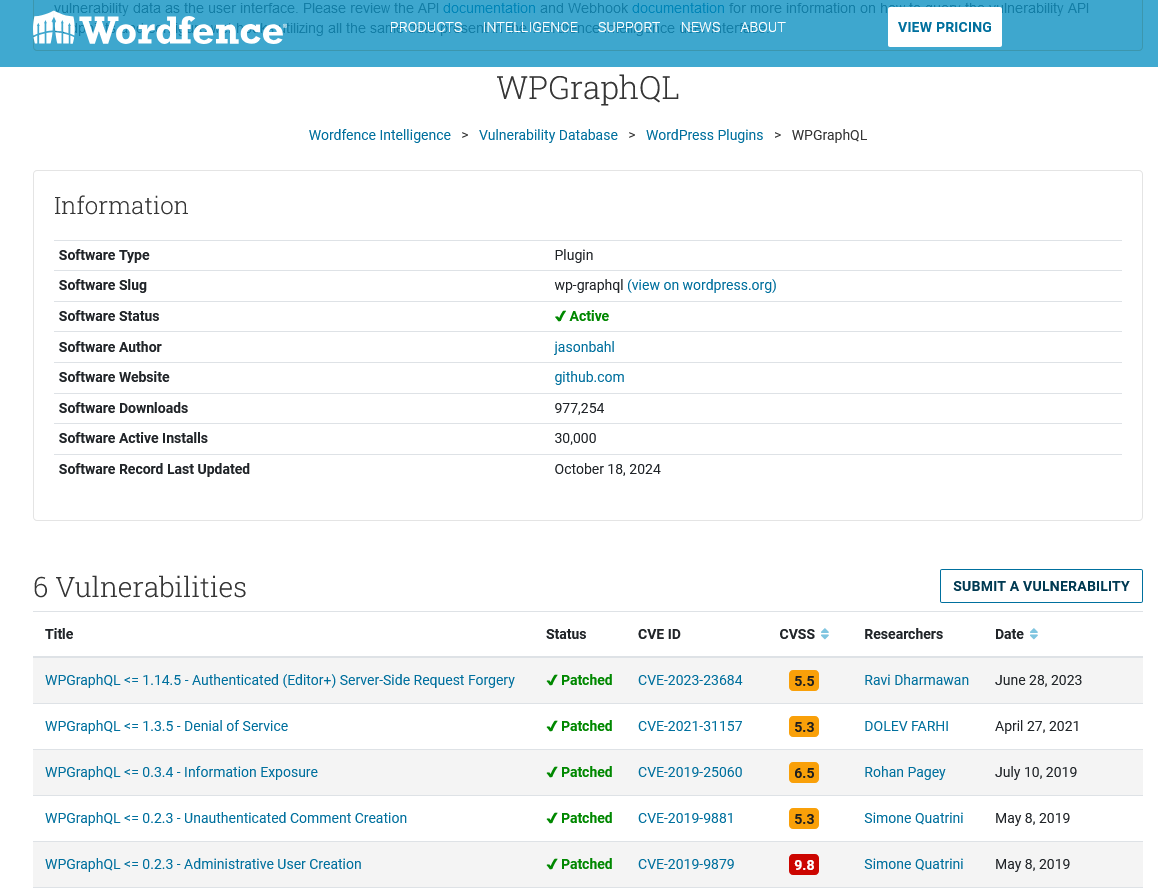Screen dimensions: 1158x894
Task: Open Simone Quatrini link in CVE-2019-9879 row
Action: (914, 864)
